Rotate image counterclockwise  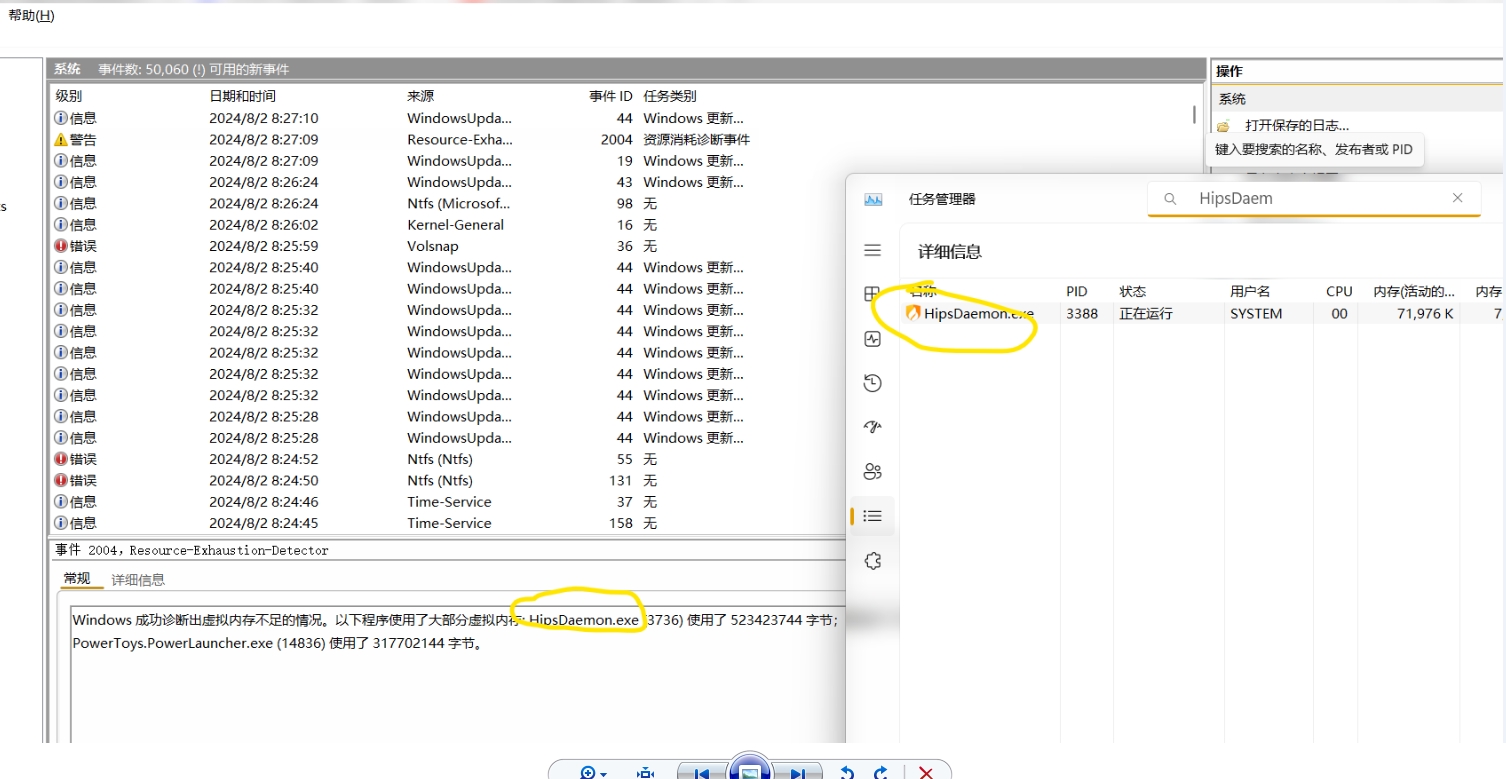[x=847, y=773]
